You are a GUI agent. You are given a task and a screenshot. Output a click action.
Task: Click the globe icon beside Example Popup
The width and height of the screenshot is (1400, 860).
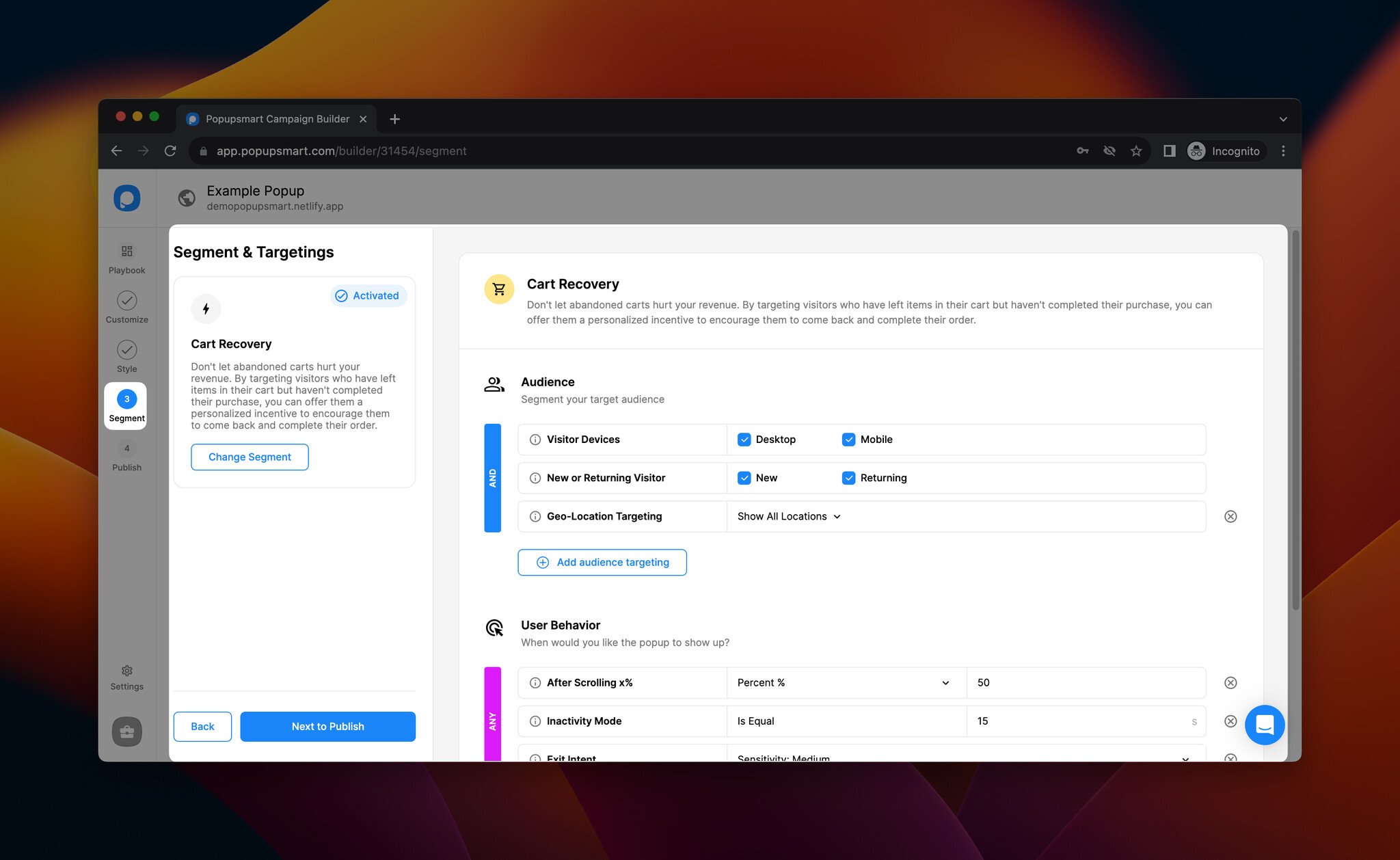tap(187, 198)
